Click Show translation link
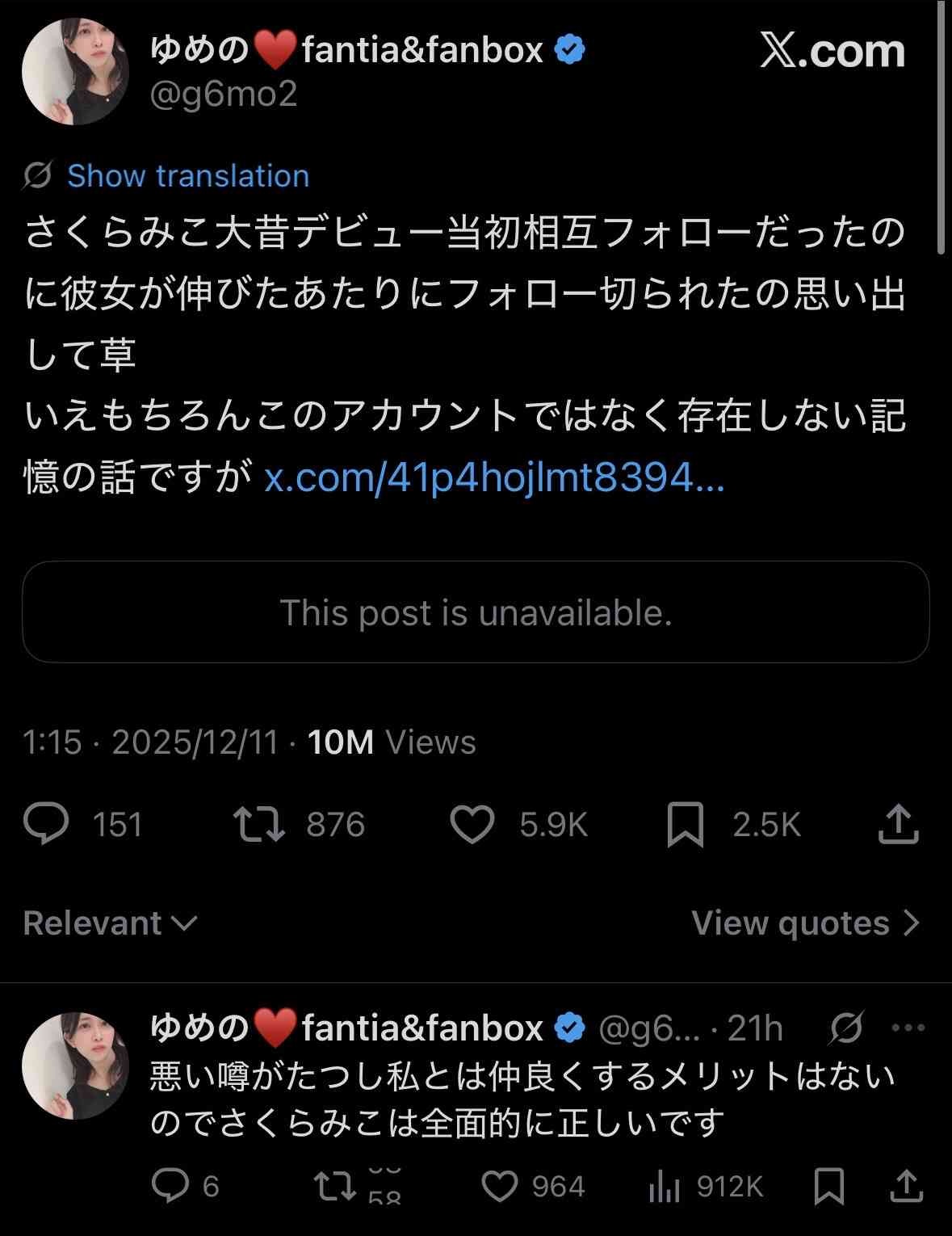The image size is (952, 1236). tap(187, 175)
